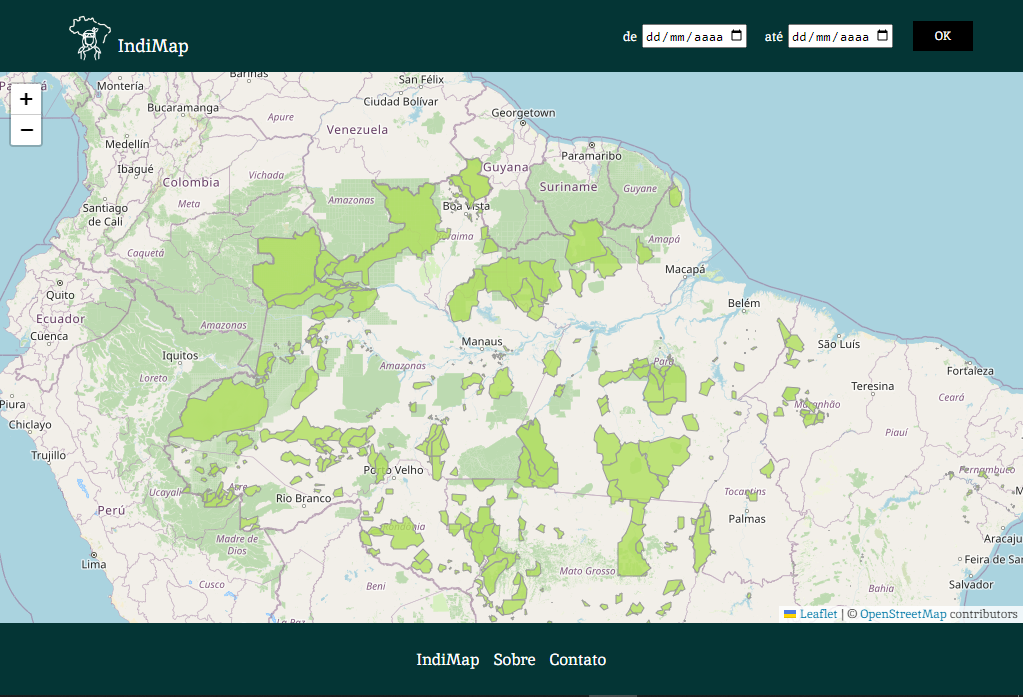Zoom in on the map with the plus button

[26, 99]
